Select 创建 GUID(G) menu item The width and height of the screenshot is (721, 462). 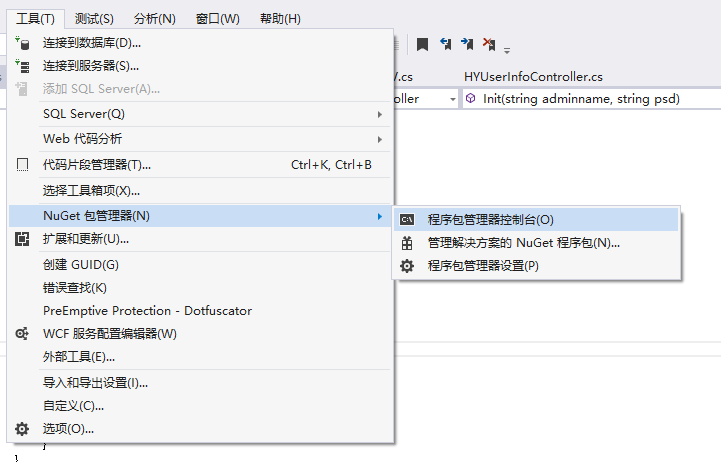tap(200, 265)
